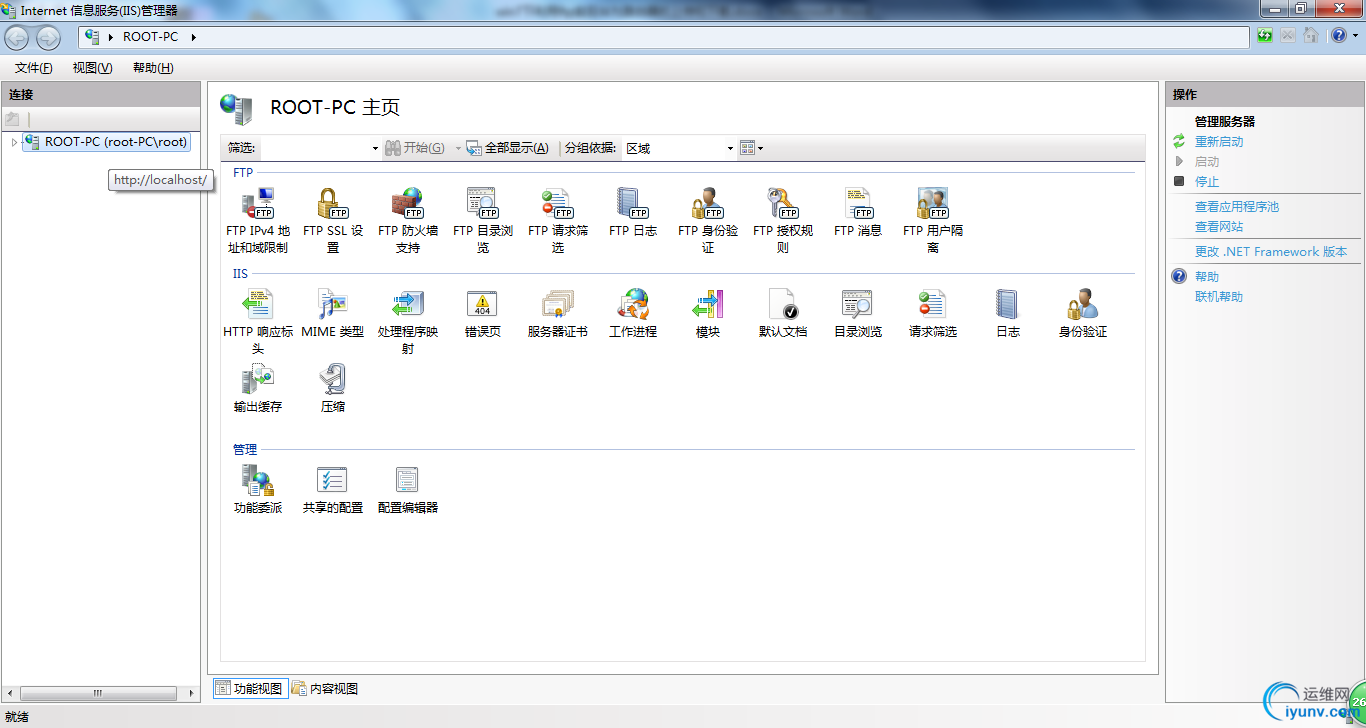Open the 视图(V) menu

[91, 67]
